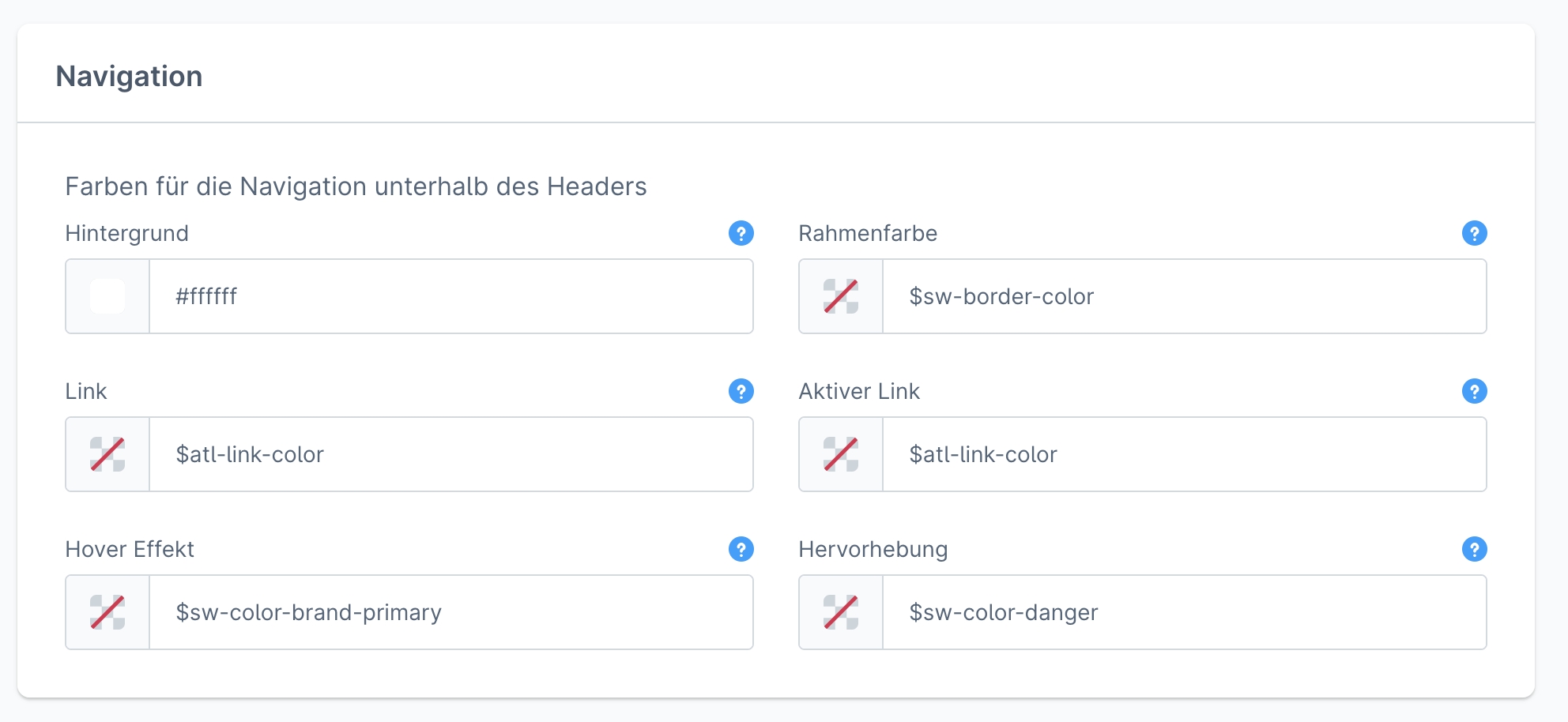Click into the Aktiver Link input field
1568x722 pixels.
coord(1184,454)
